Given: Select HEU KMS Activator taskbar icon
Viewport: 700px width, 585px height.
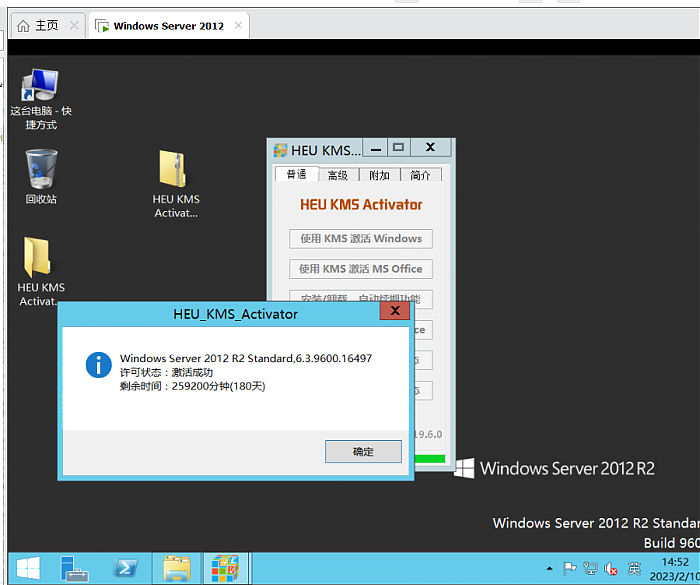Looking at the screenshot, I should 224,569.
